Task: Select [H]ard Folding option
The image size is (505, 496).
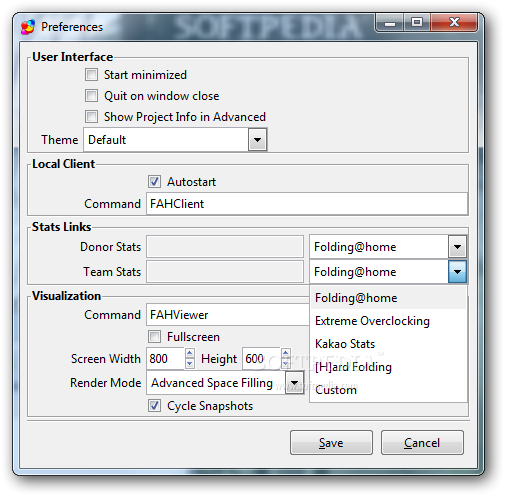Action: [388, 367]
